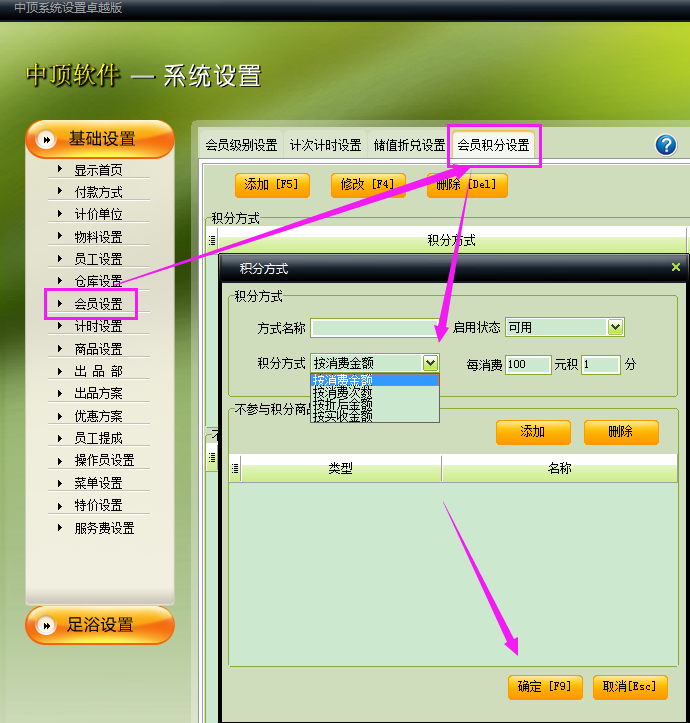Open 积分方式 combo box arrow

coord(430,363)
